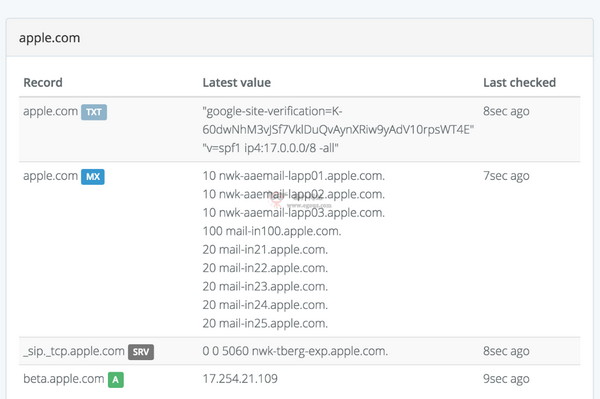Click the Latest value column header
Image resolution: width=600 pixels, height=399 pixels.
[236, 83]
